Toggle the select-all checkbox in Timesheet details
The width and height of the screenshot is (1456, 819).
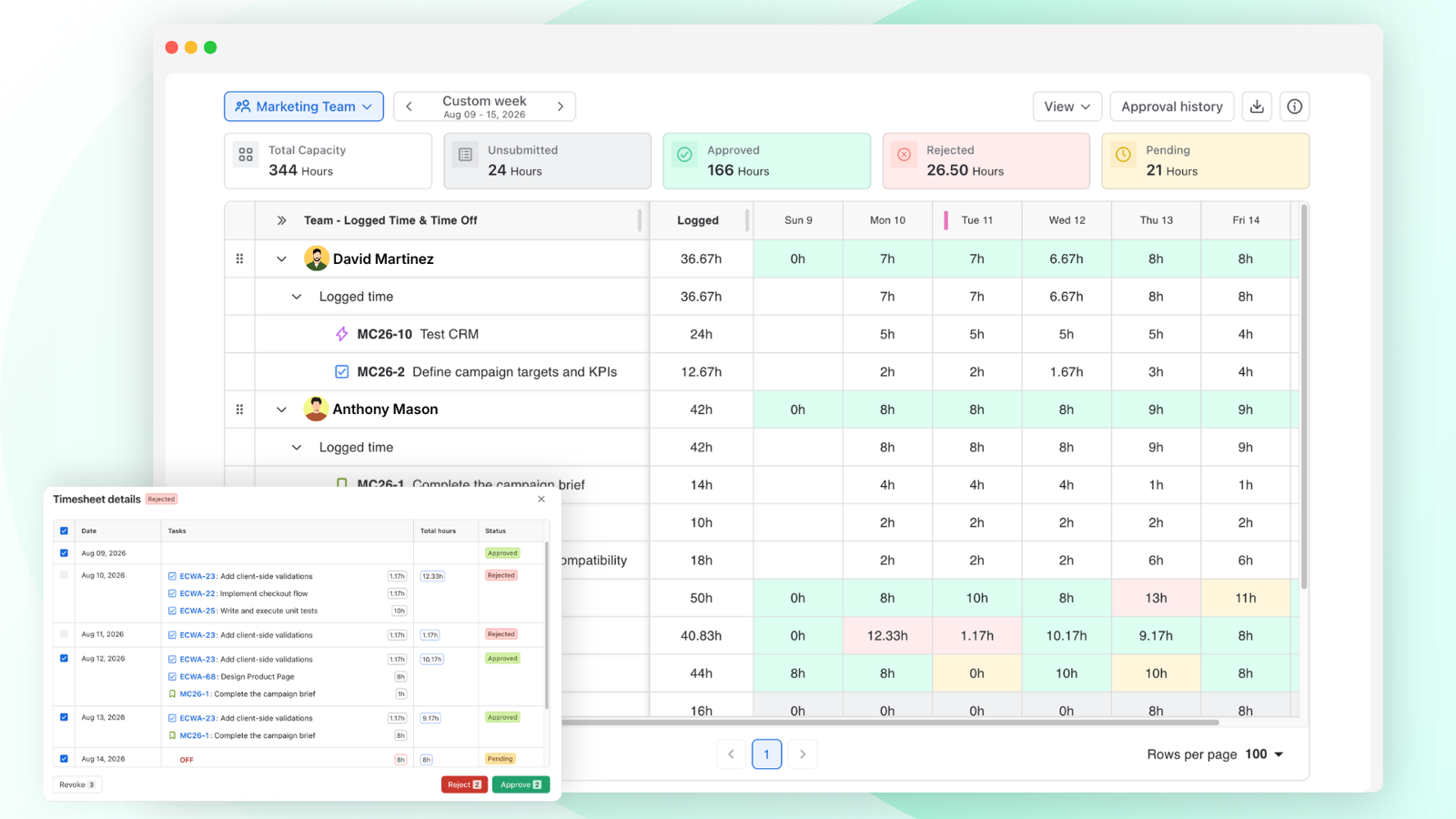[x=64, y=531]
